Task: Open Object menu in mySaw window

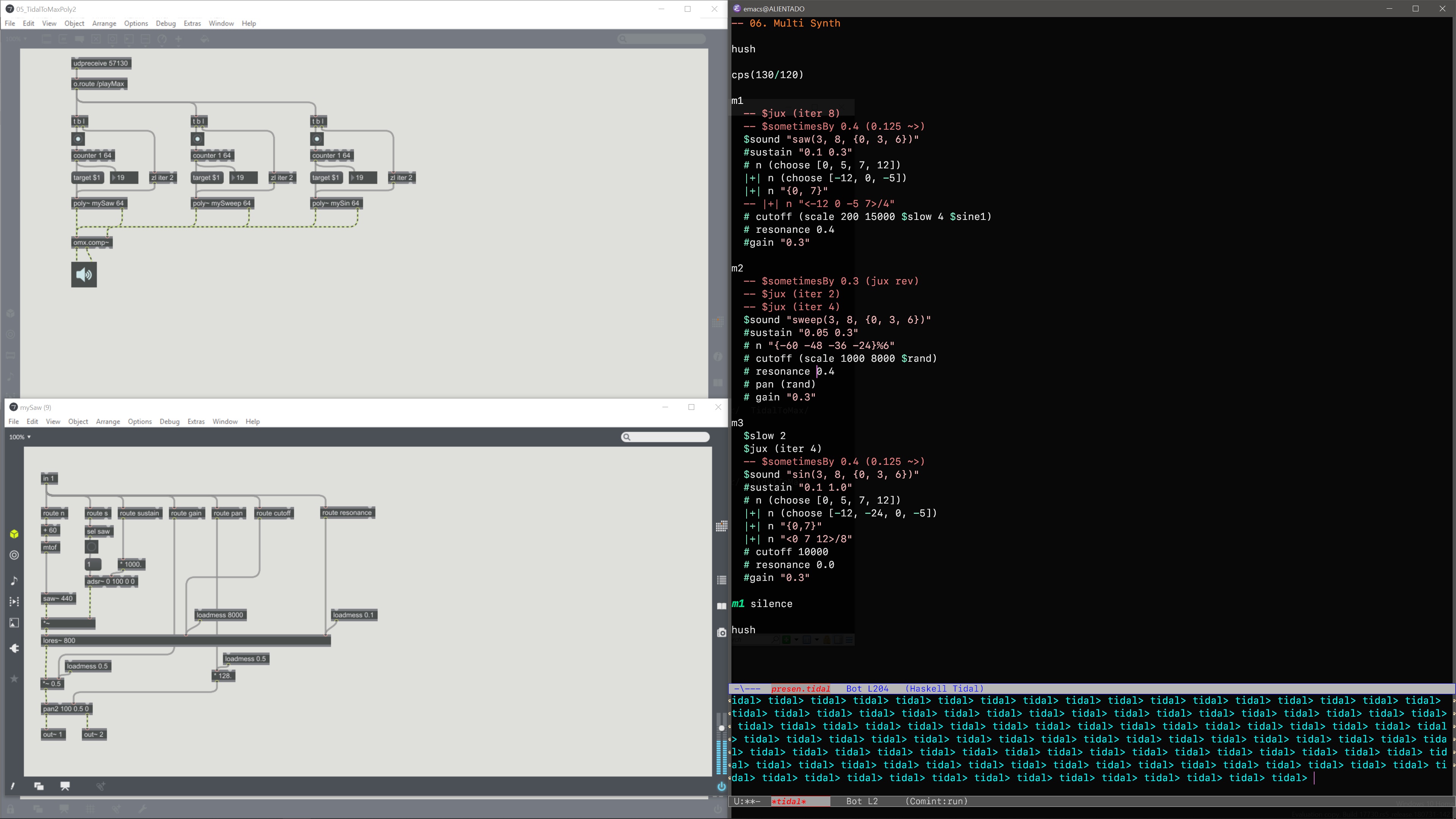Action: point(78,422)
